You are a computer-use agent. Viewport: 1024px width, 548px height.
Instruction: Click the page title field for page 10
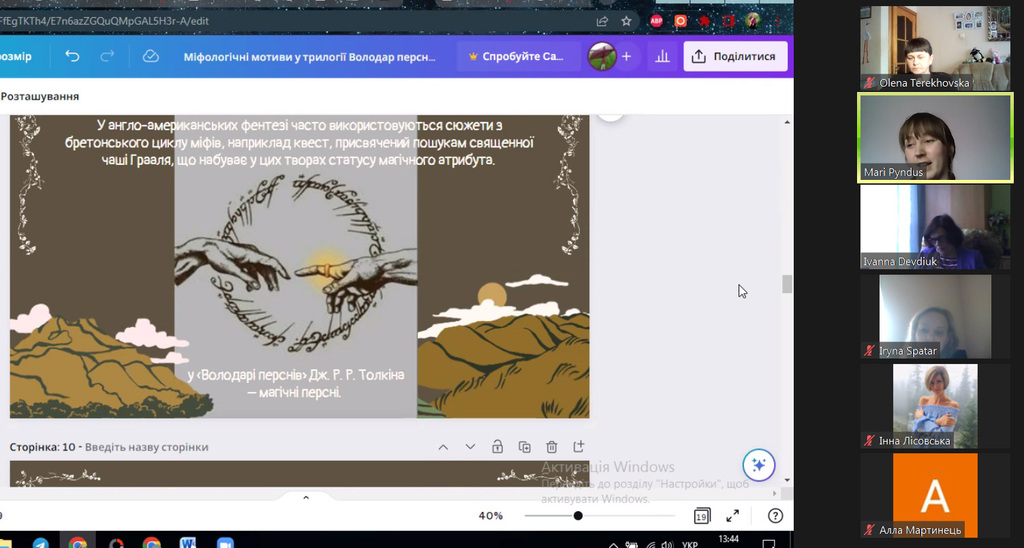coord(146,447)
